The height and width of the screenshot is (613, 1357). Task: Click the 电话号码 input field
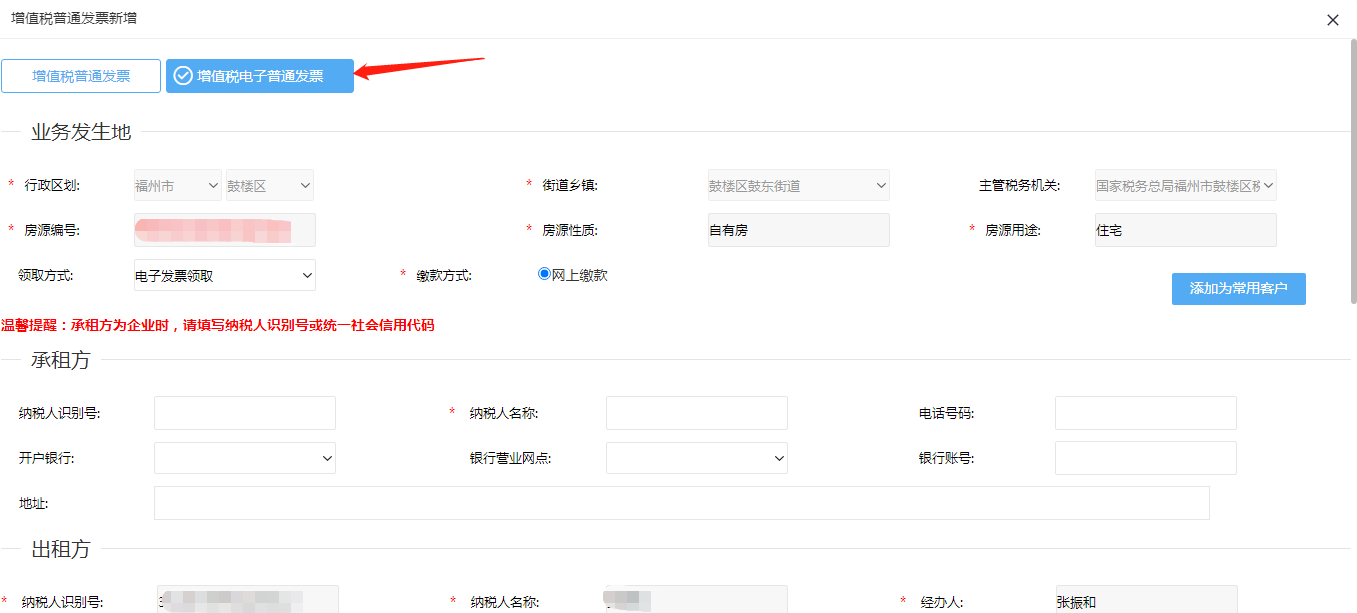click(x=1145, y=412)
